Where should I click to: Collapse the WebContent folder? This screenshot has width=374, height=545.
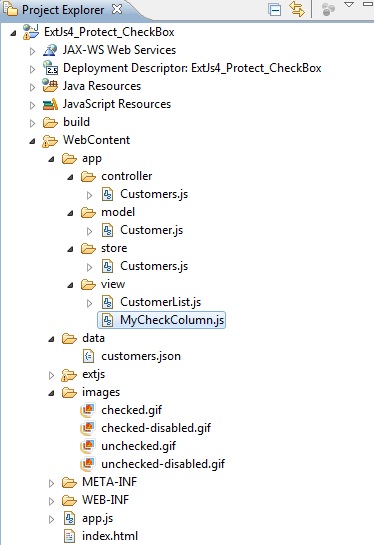pos(32,141)
